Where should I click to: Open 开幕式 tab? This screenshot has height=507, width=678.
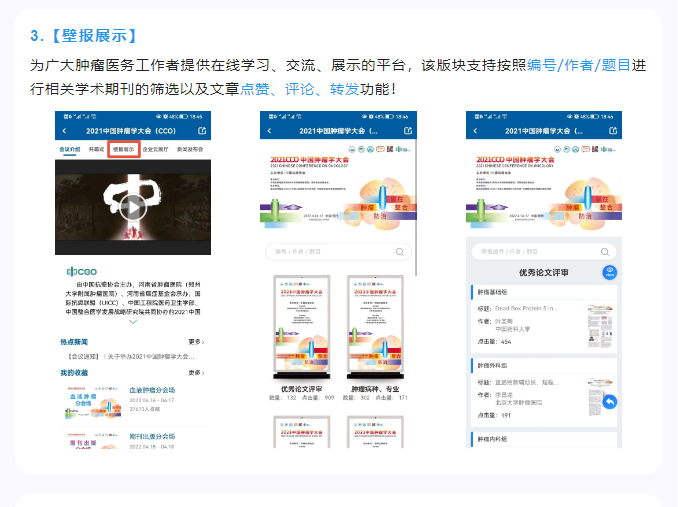[x=96, y=149]
